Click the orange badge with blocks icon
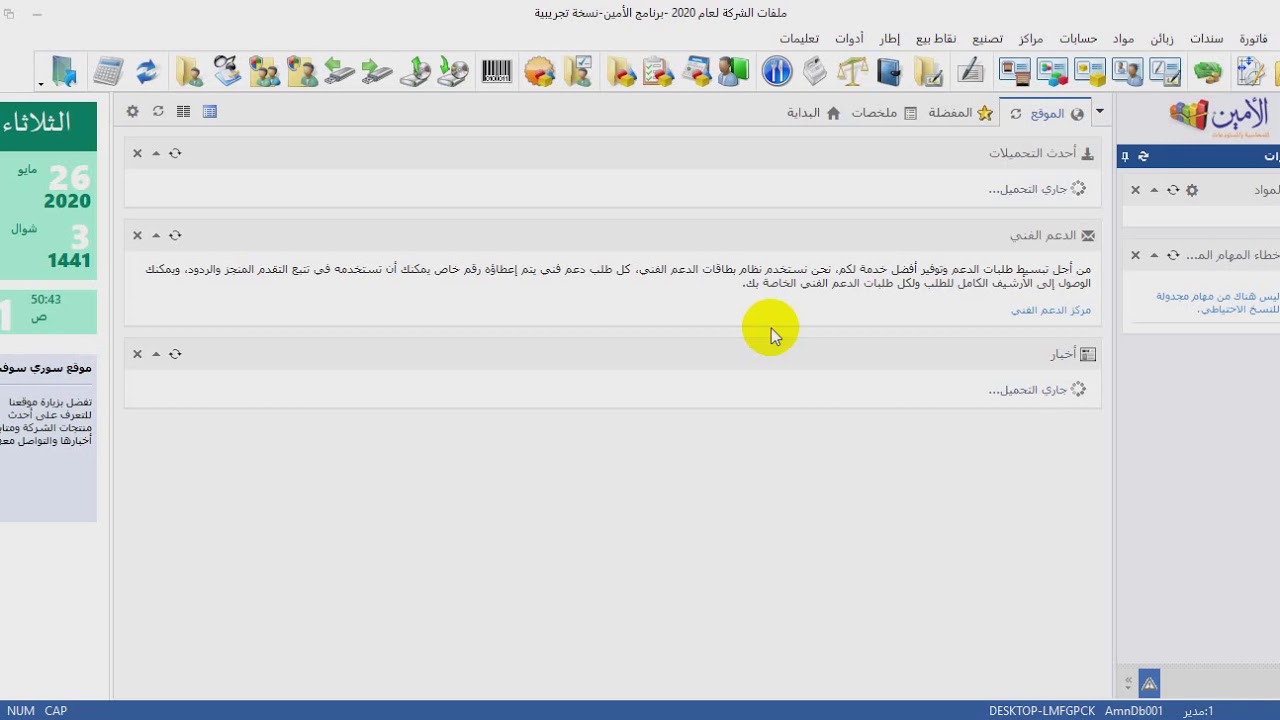 (x=540, y=72)
